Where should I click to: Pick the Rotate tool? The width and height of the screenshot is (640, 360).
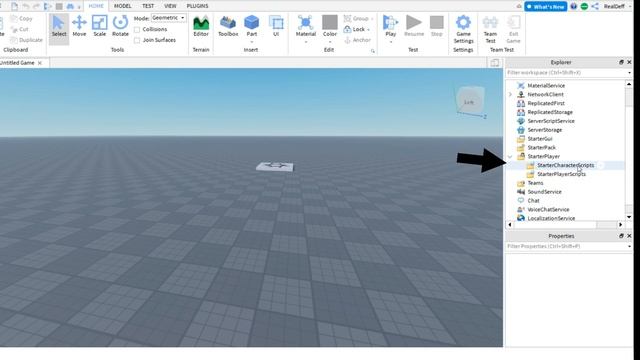(120, 27)
